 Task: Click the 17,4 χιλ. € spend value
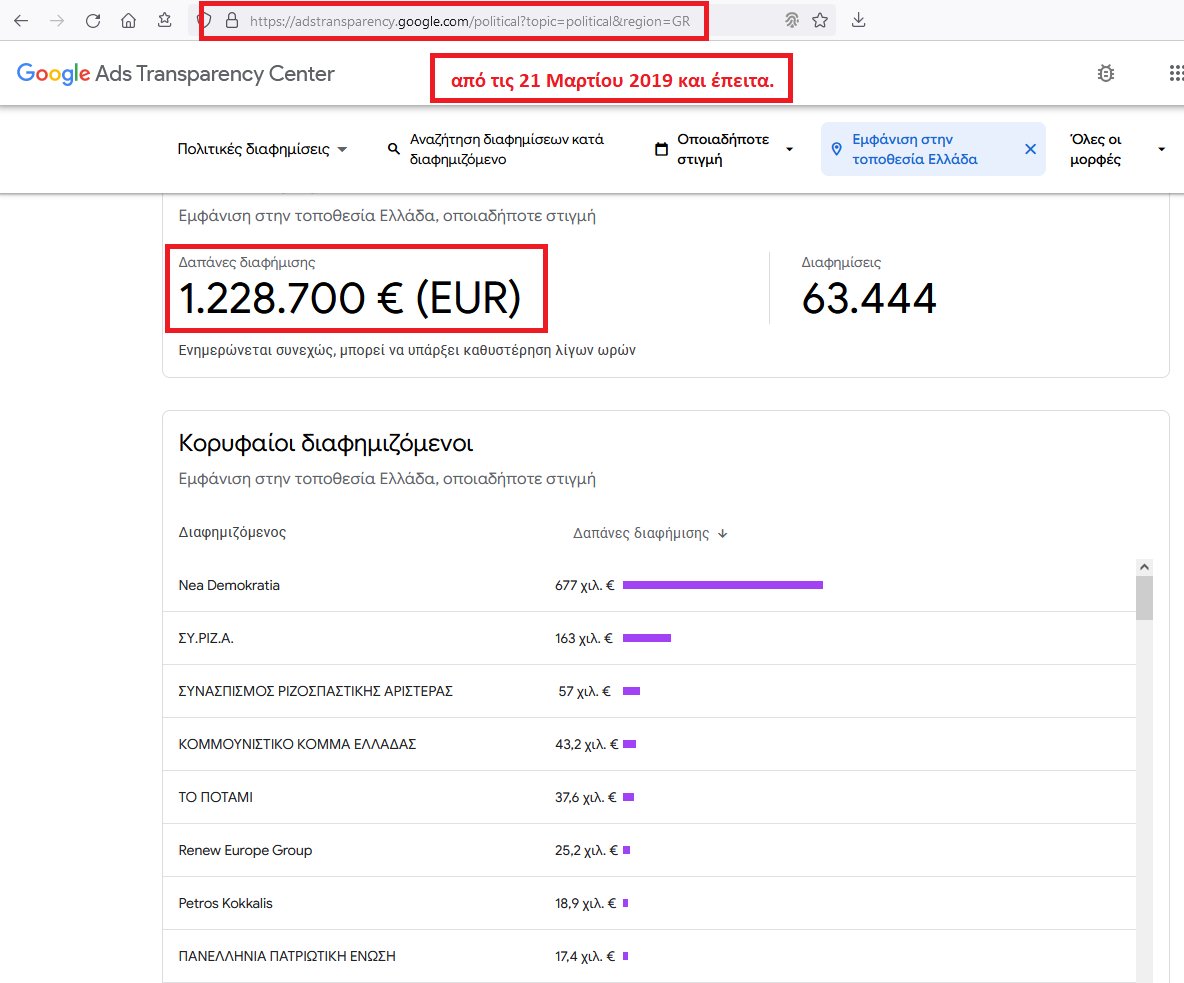(585, 956)
